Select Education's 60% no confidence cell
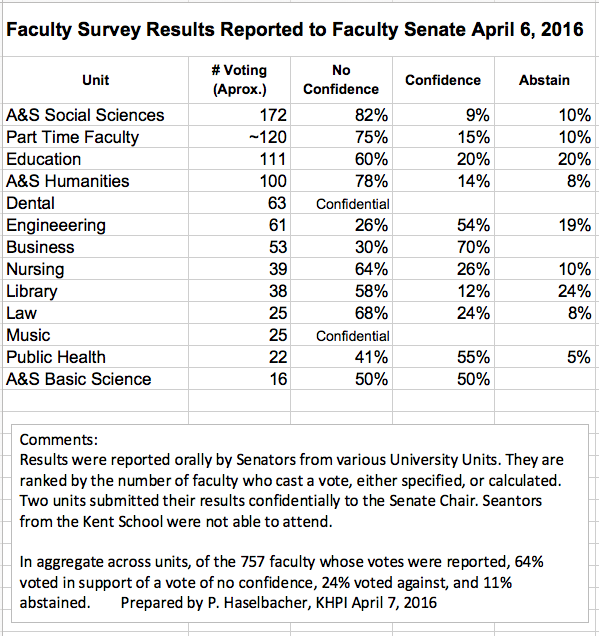Viewport: 599px width, 636px height. point(341,159)
